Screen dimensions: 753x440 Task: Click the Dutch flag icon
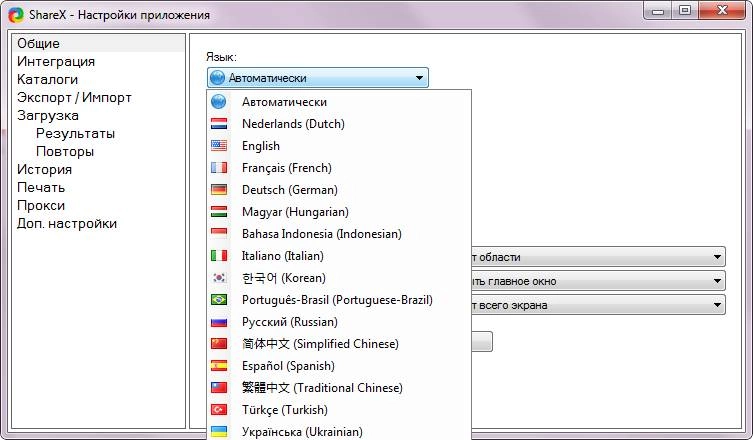[x=219, y=124]
